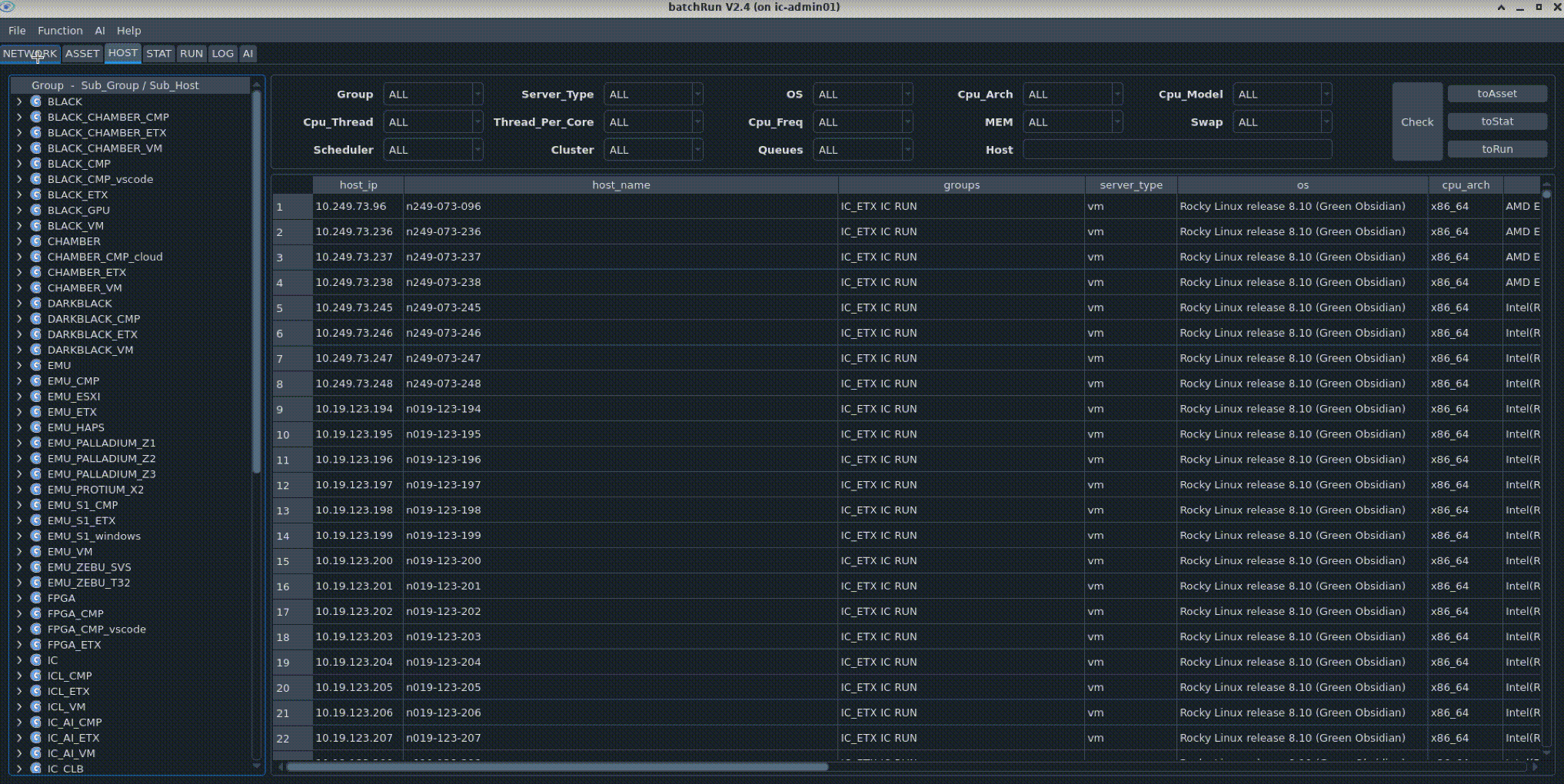The width and height of the screenshot is (1564, 784).
Task: Open the Cpu_Freq filter dropdown
Action: [x=863, y=122]
